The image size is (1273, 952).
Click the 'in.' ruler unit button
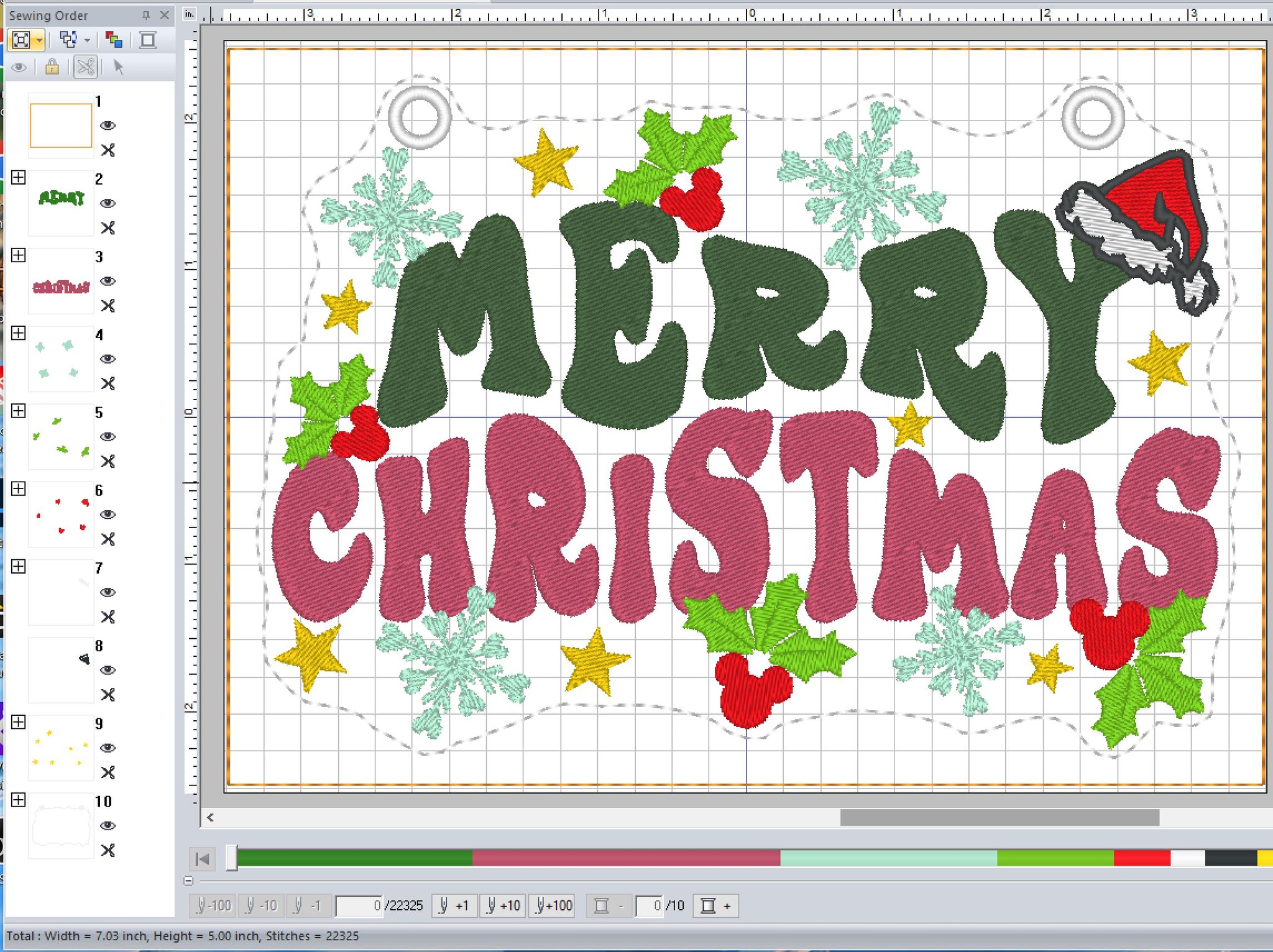pos(190,14)
